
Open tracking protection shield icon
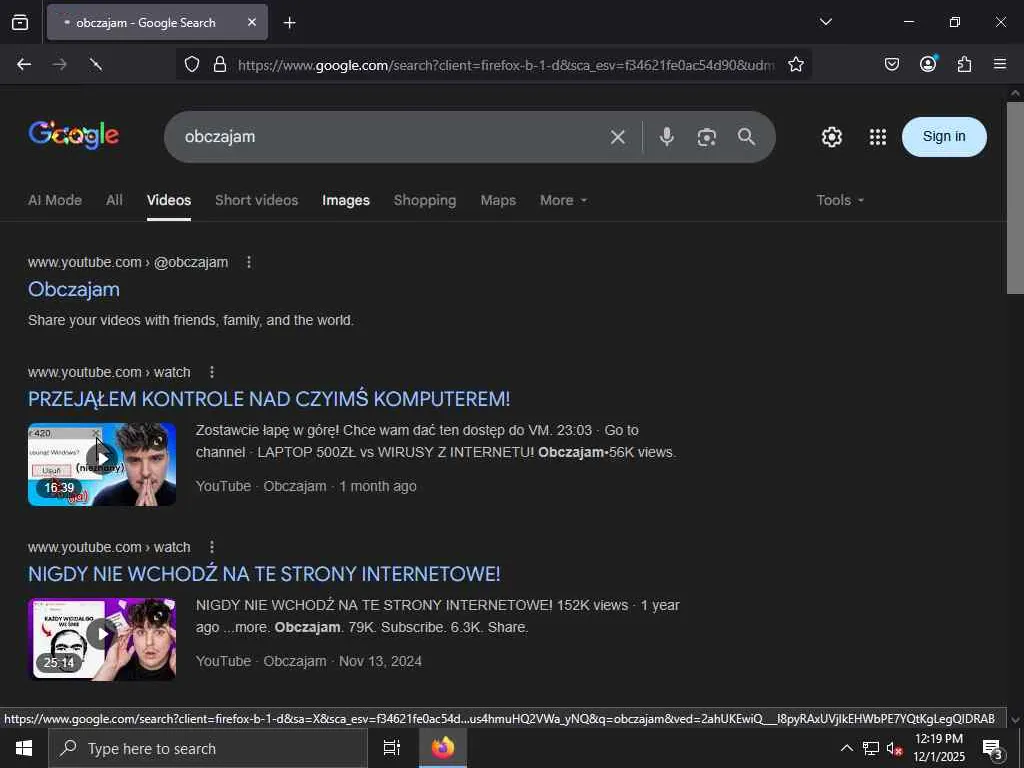click(x=191, y=64)
